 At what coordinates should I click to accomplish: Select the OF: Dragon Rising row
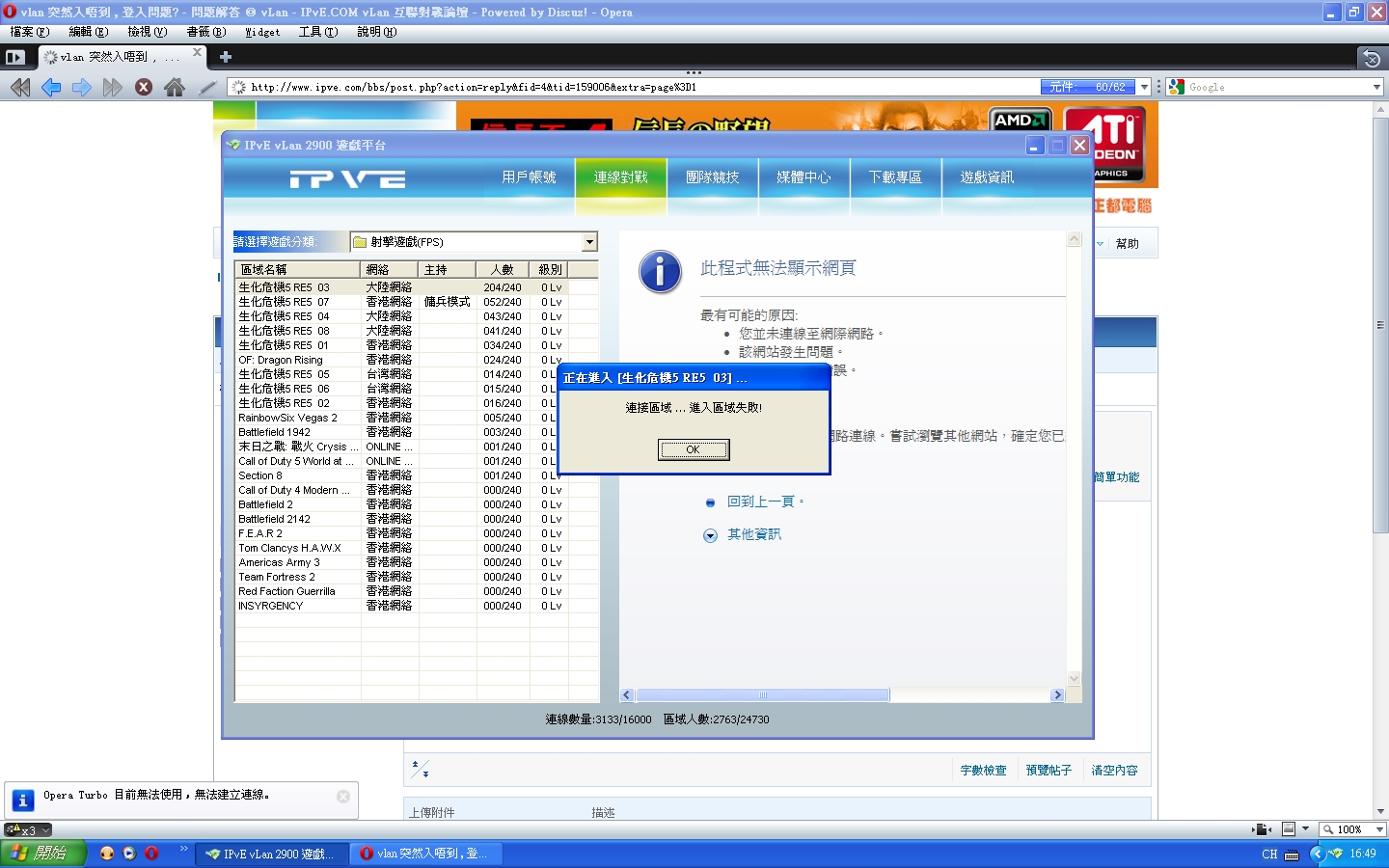tap(416, 360)
